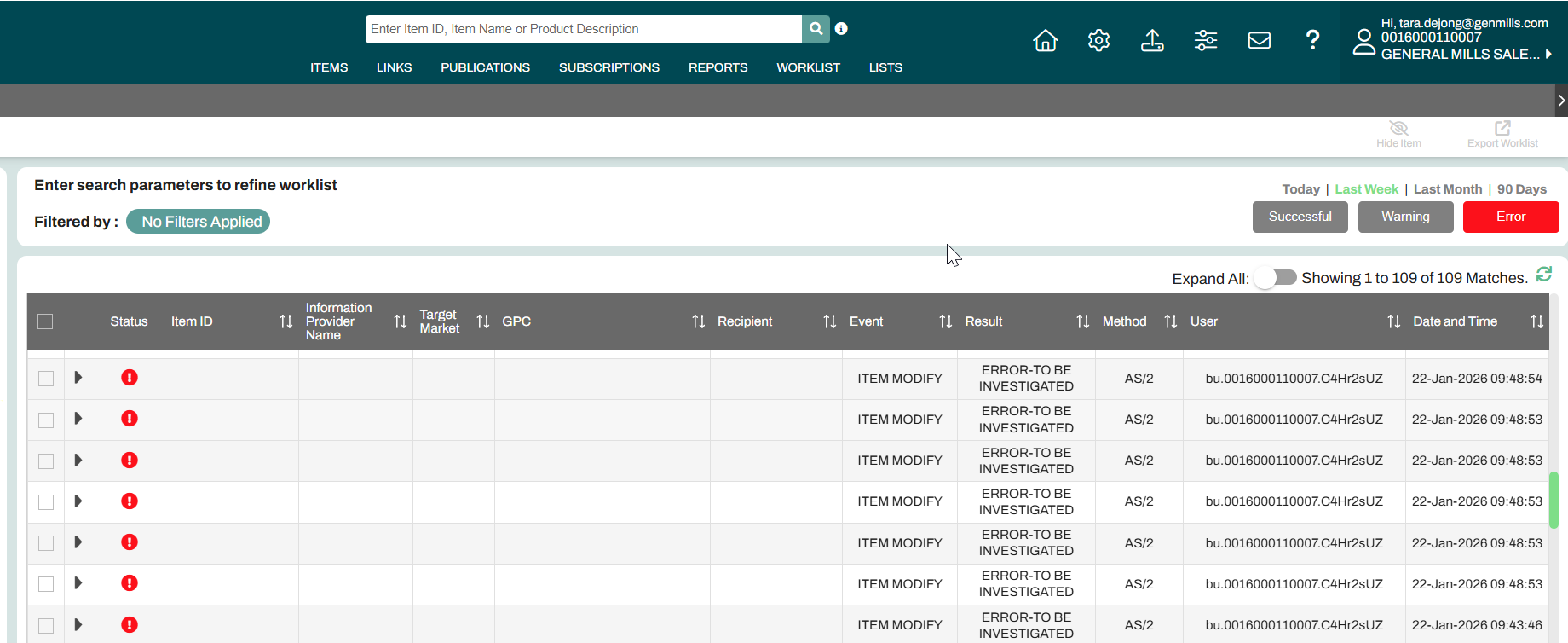Image resolution: width=1568 pixels, height=643 pixels.
Task: Open the LISTS menu
Action: [885, 67]
